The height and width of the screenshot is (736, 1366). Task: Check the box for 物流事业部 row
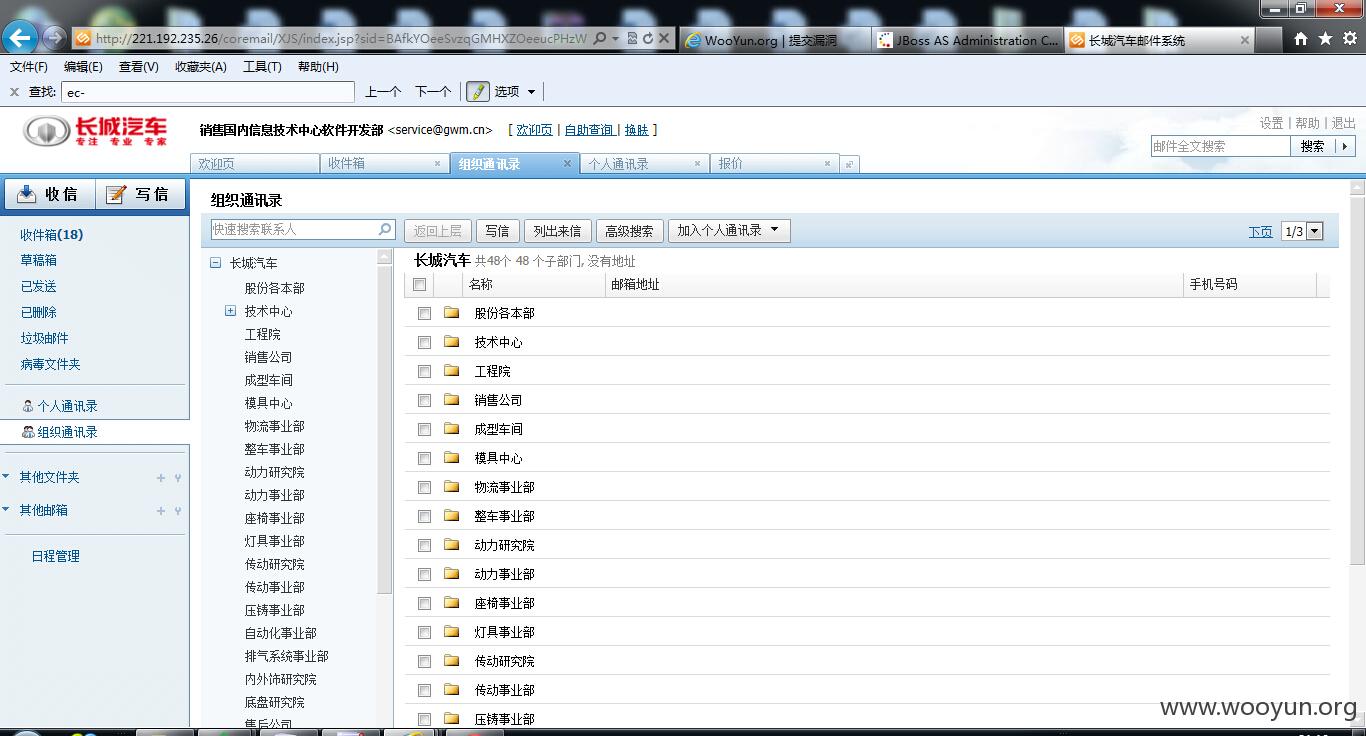(x=424, y=488)
